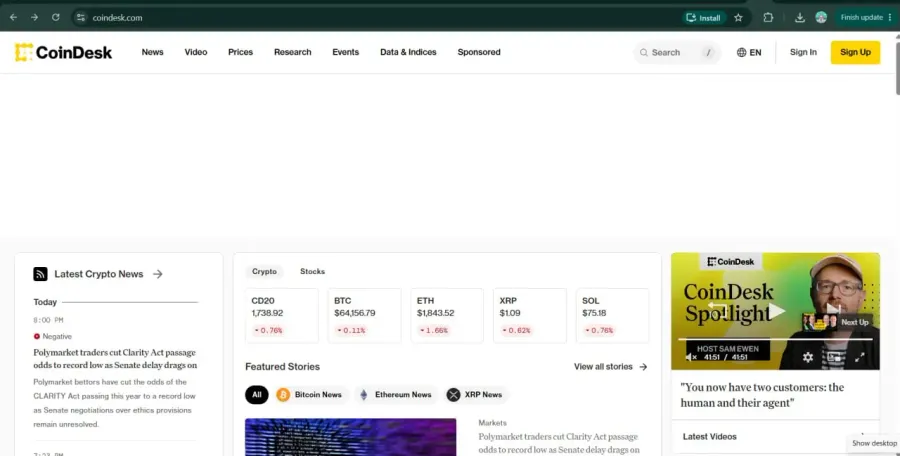
Task: Go back with browser back arrow
Action: (x=13, y=17)
